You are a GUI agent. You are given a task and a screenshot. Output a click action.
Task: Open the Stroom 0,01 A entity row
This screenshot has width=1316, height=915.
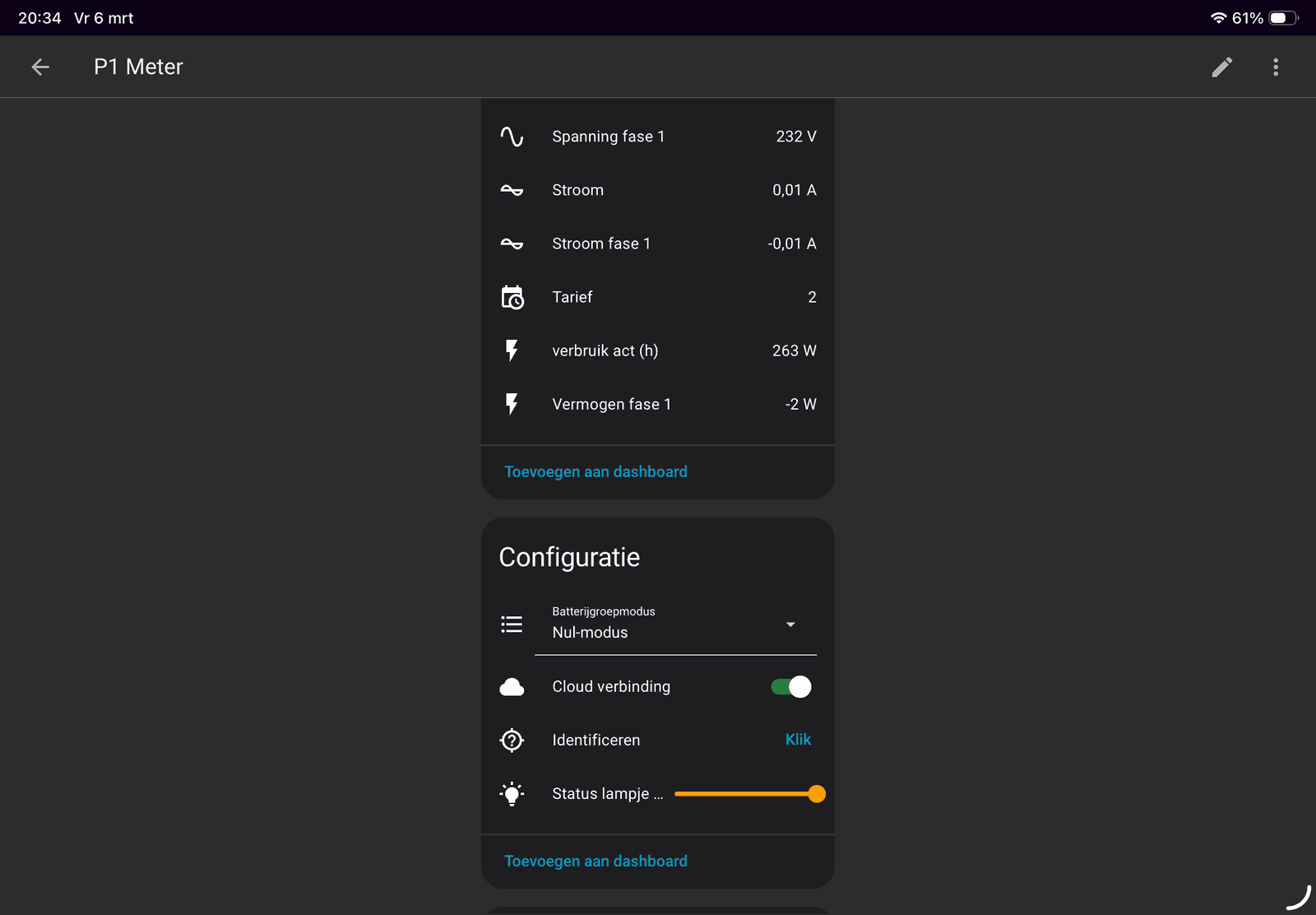[658, 190]
